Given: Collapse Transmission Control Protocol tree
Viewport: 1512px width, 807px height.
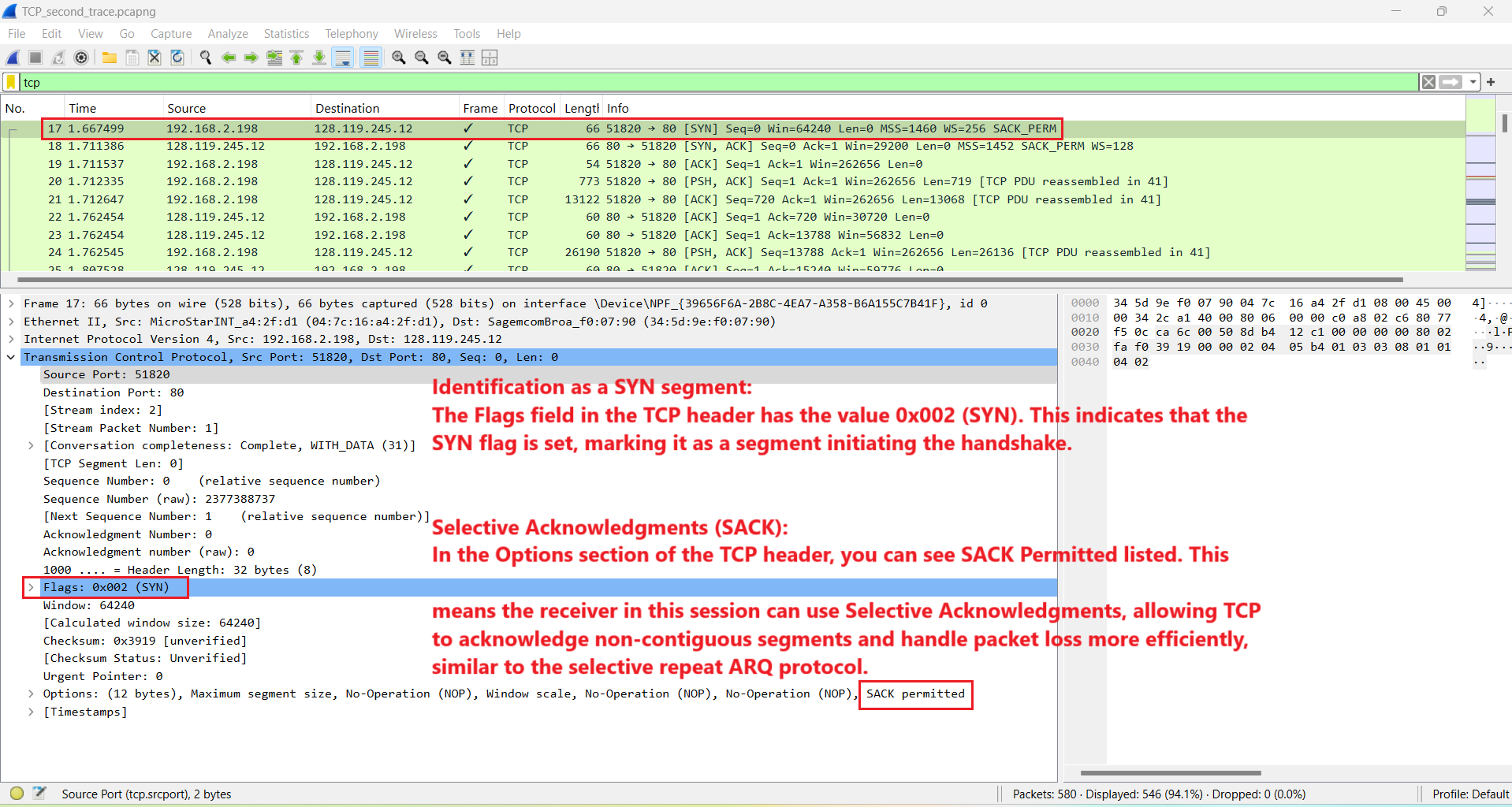Looking at the screenshot, I should pos(11,357).
